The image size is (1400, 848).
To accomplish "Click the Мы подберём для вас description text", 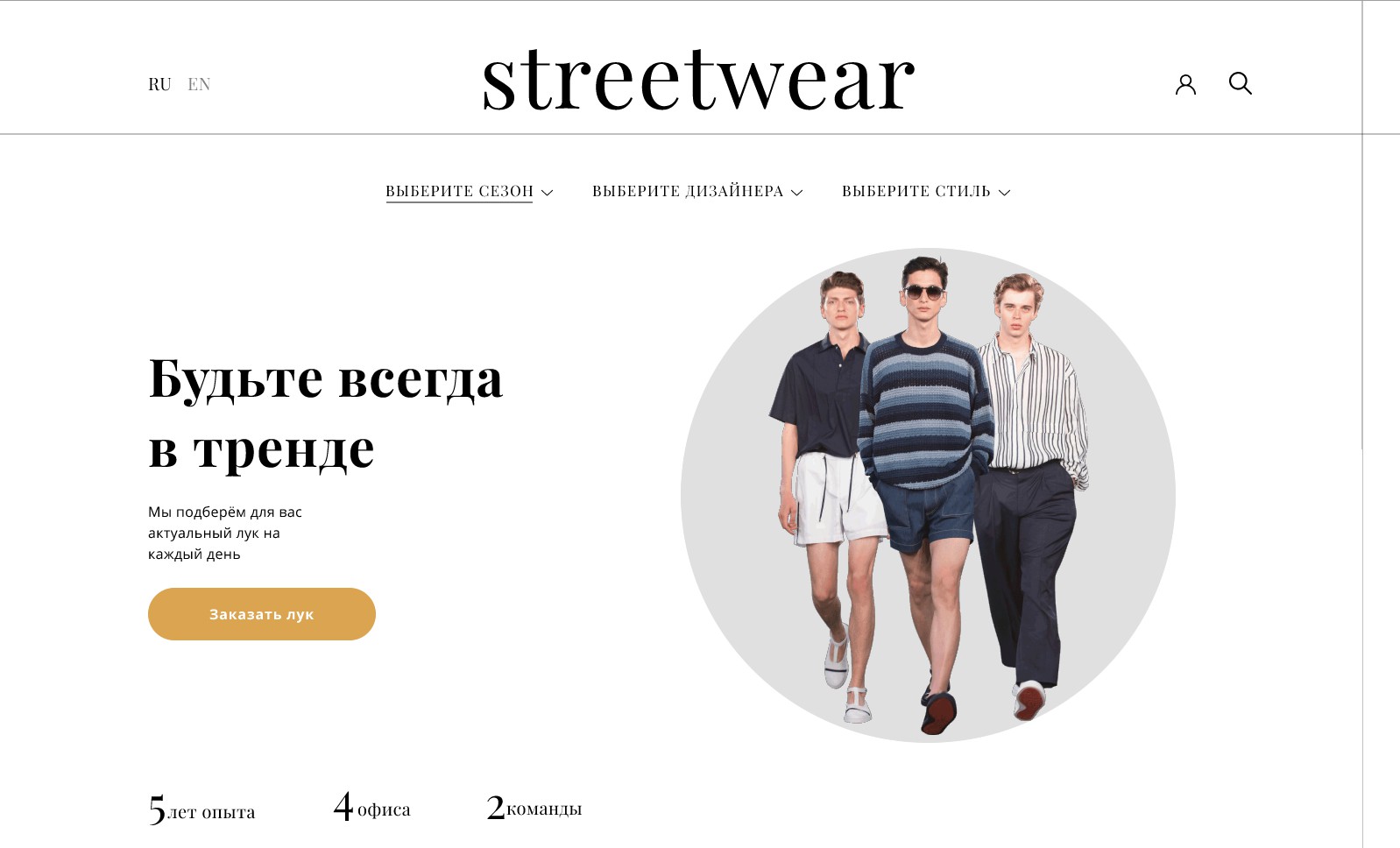I will point(225,533).
